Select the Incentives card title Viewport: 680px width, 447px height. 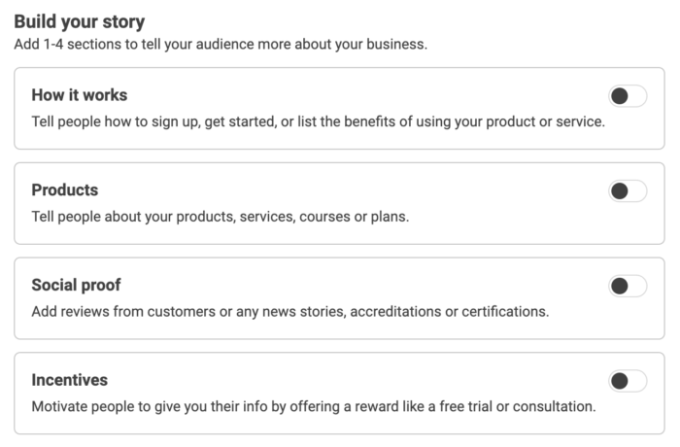tap(69, 380)
